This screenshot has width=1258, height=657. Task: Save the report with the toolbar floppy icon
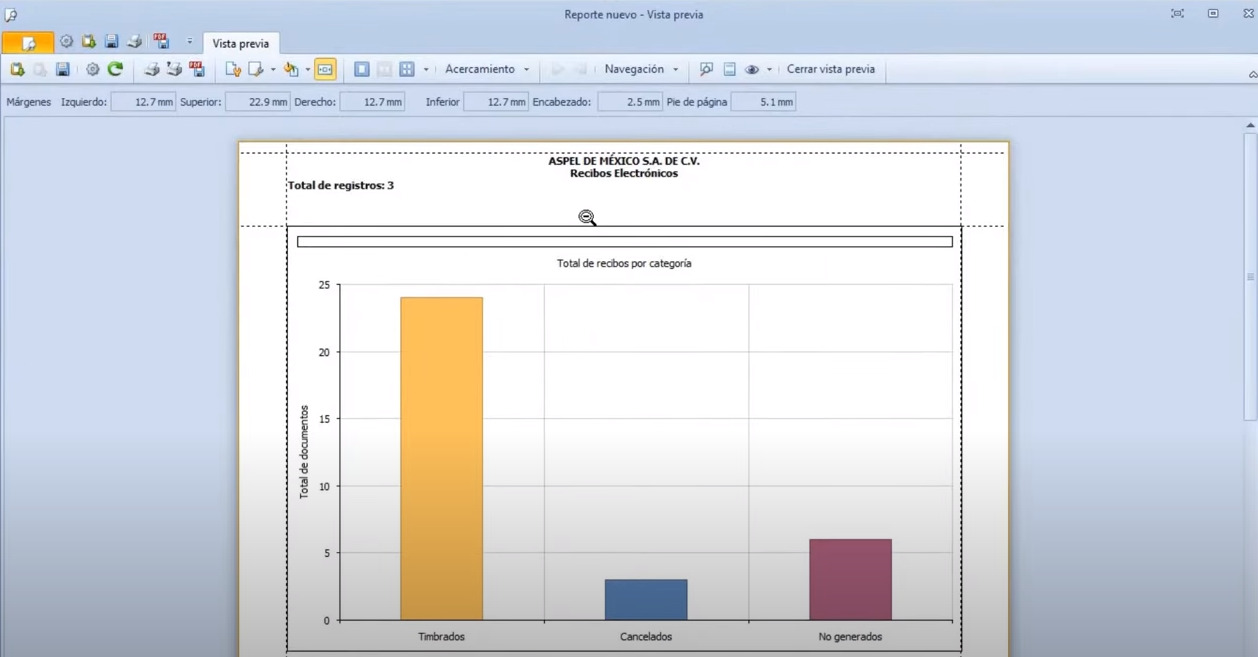62,69
